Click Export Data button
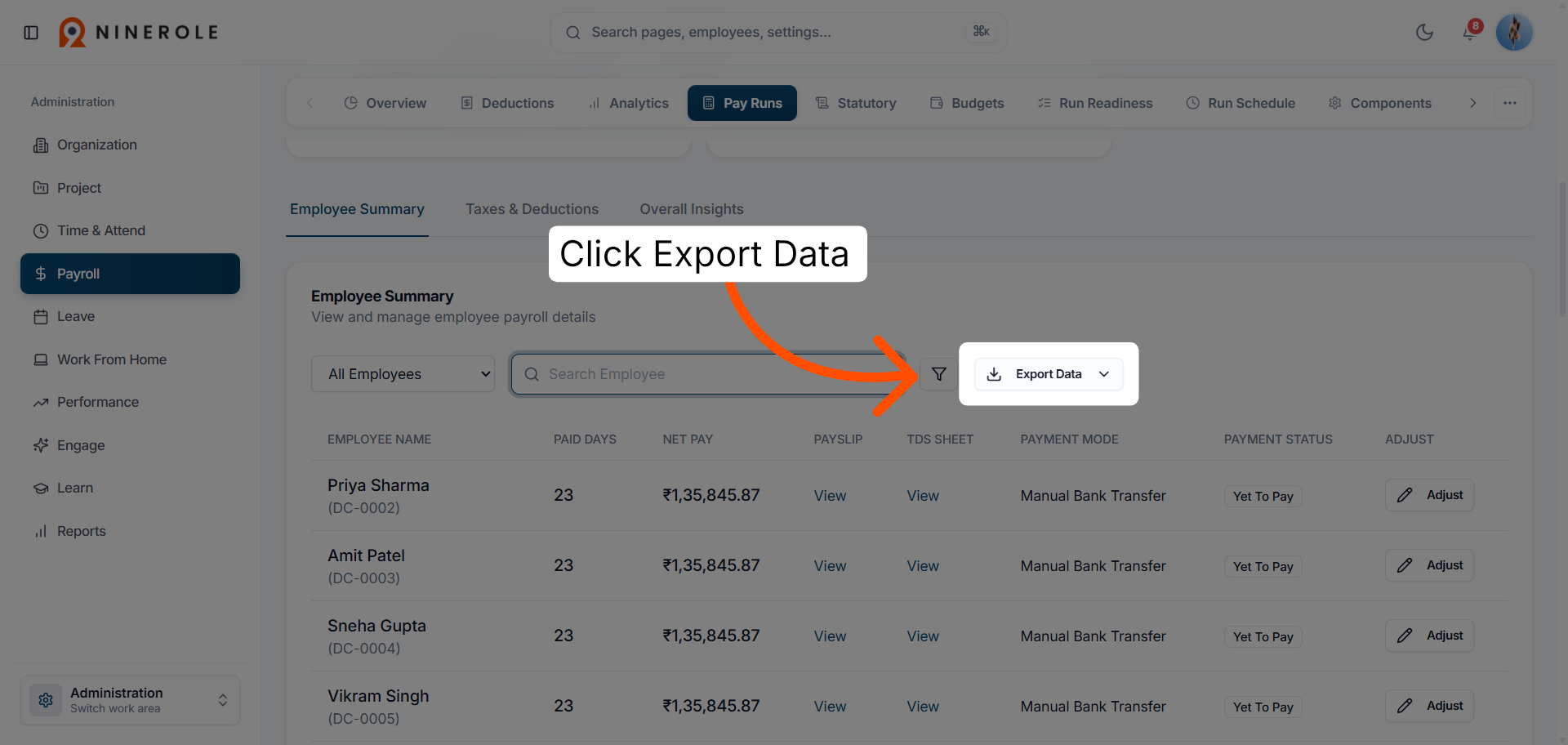This screenshot has width=1568, height=745. point(1049,374)
